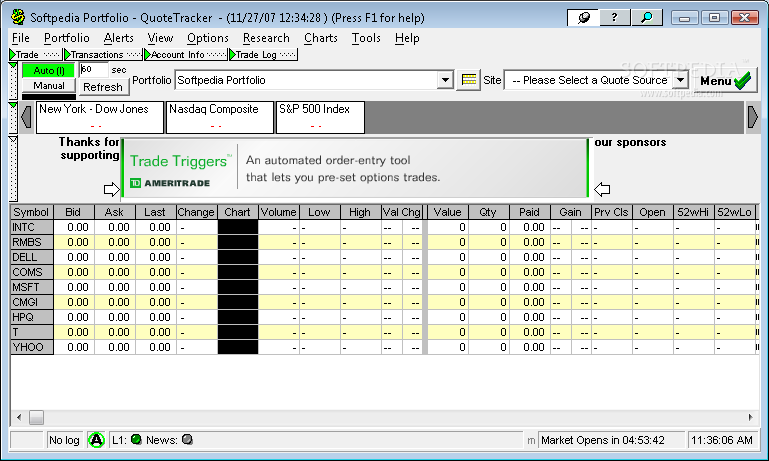Open the Research menu

266,38
